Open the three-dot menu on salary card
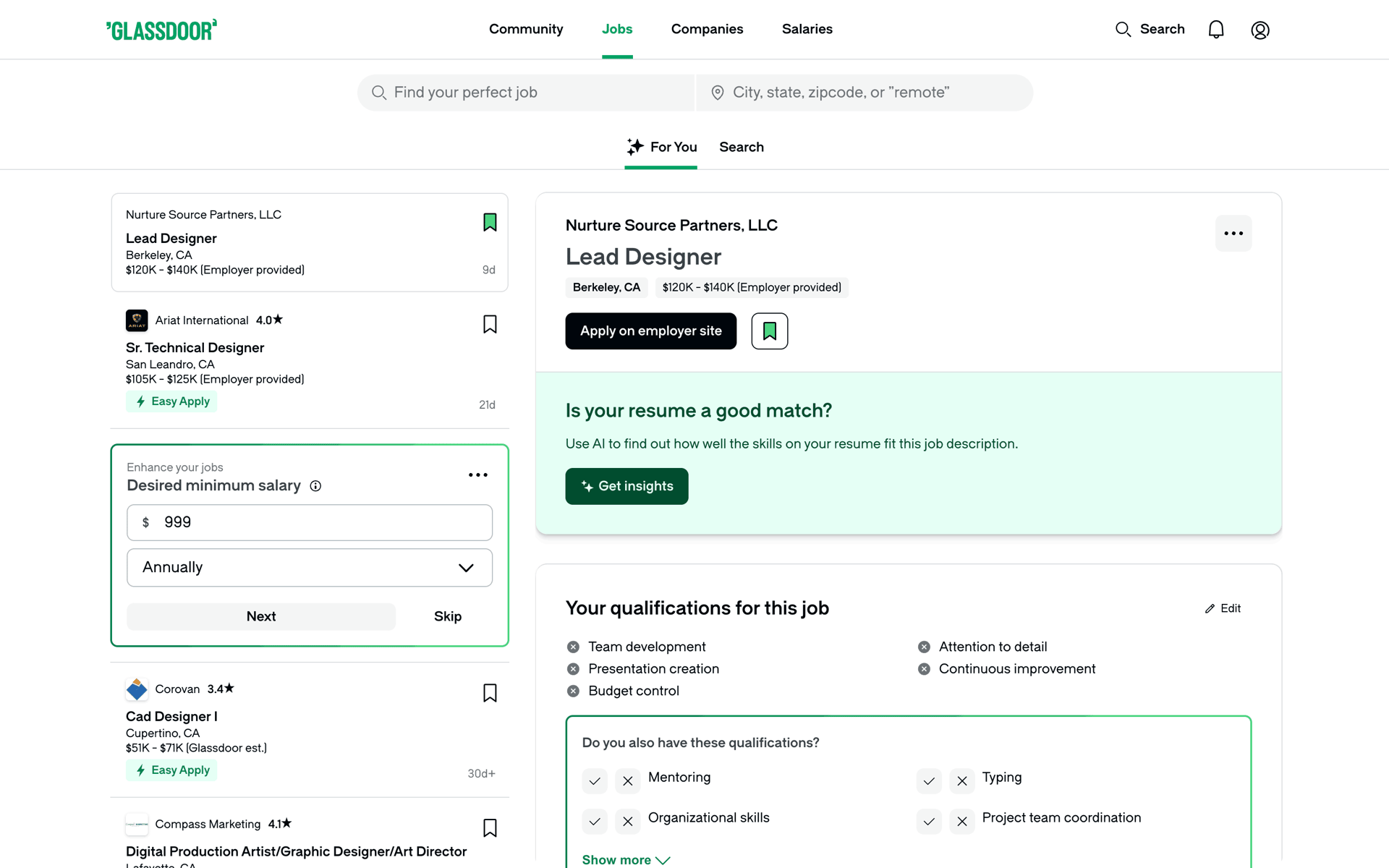 point(478,475)
